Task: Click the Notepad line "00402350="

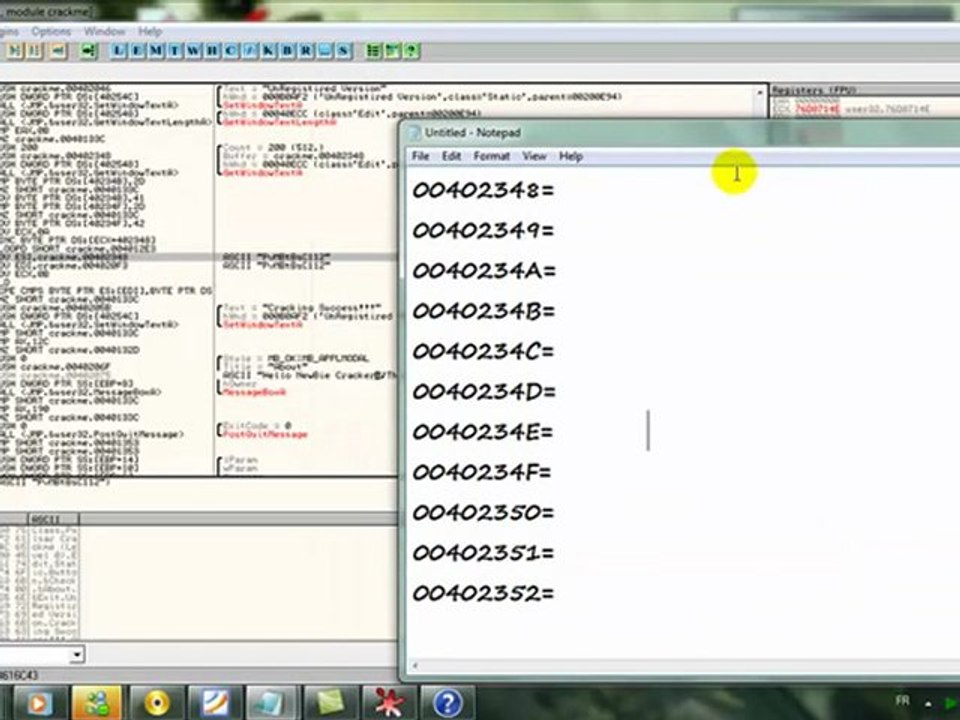Action: (x=483, y=512)
